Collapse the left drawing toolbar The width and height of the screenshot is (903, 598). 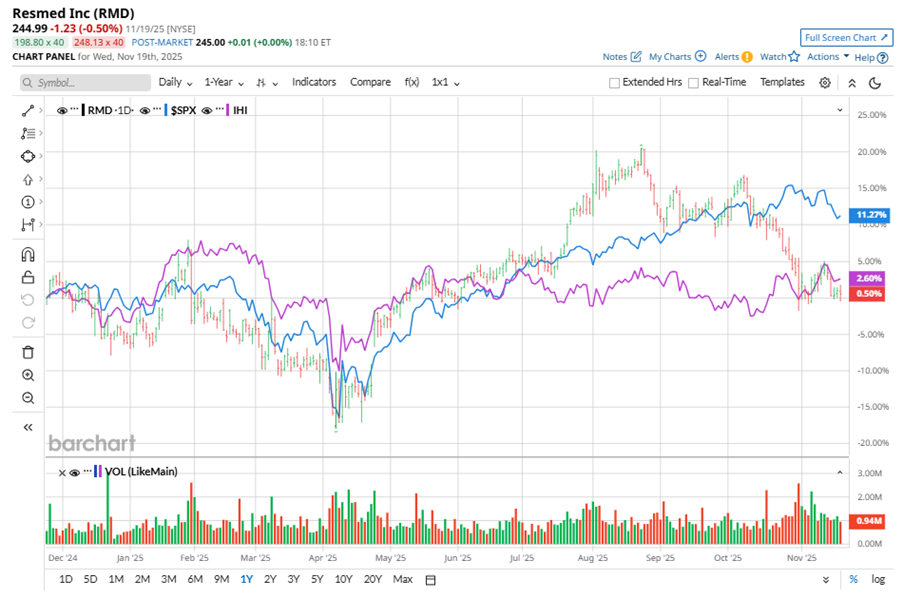pos(28,427)
